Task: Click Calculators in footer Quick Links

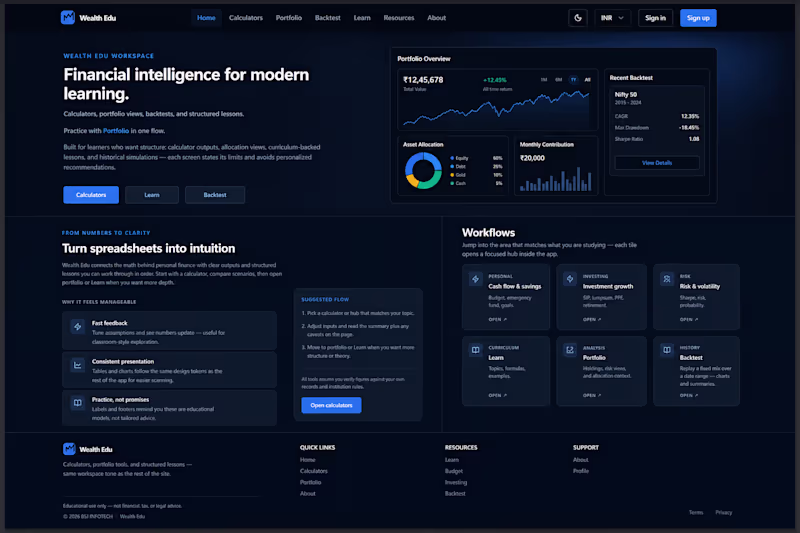Action: (x=314, y=471)
